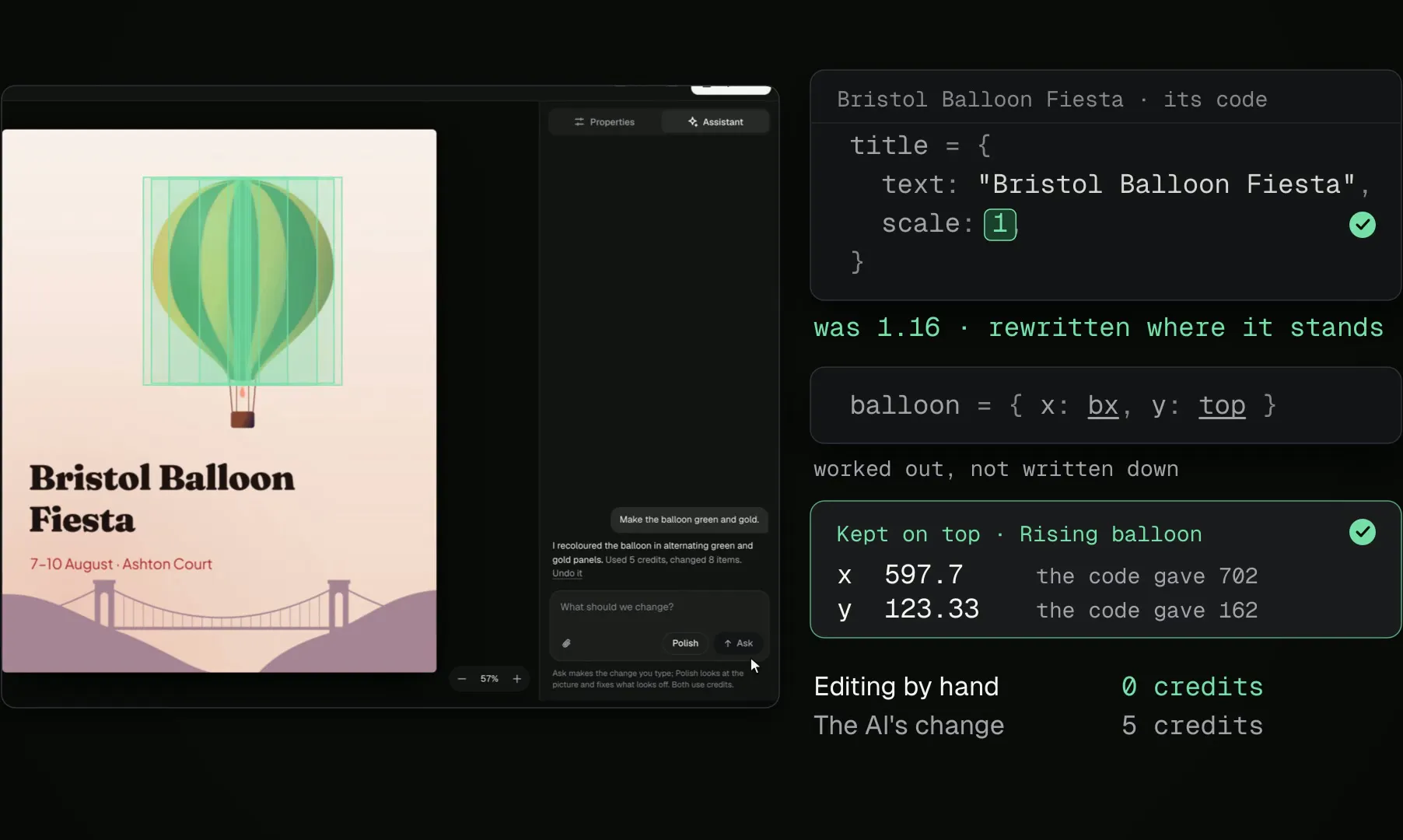Zoom out with the minus button
The image size is (1403, 840).
(462, 679)
